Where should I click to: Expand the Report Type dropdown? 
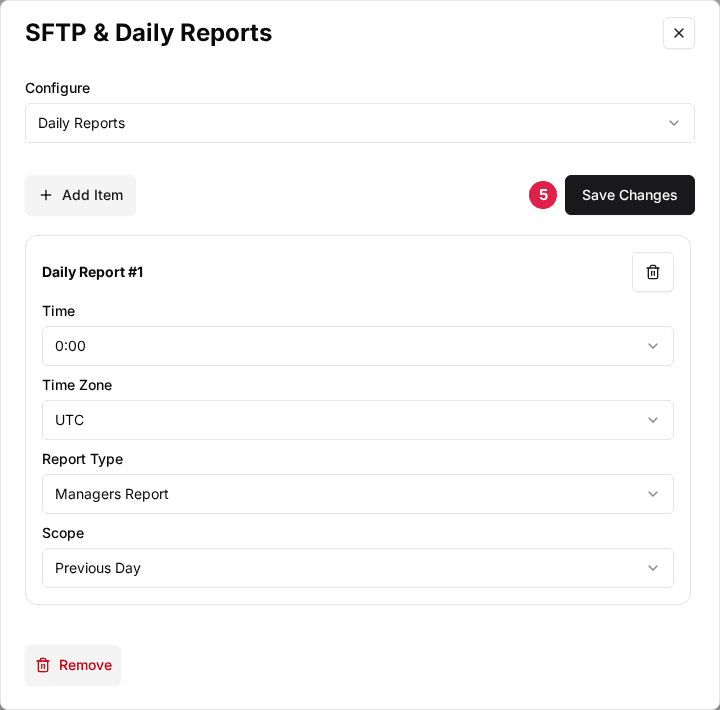[358, 494]
